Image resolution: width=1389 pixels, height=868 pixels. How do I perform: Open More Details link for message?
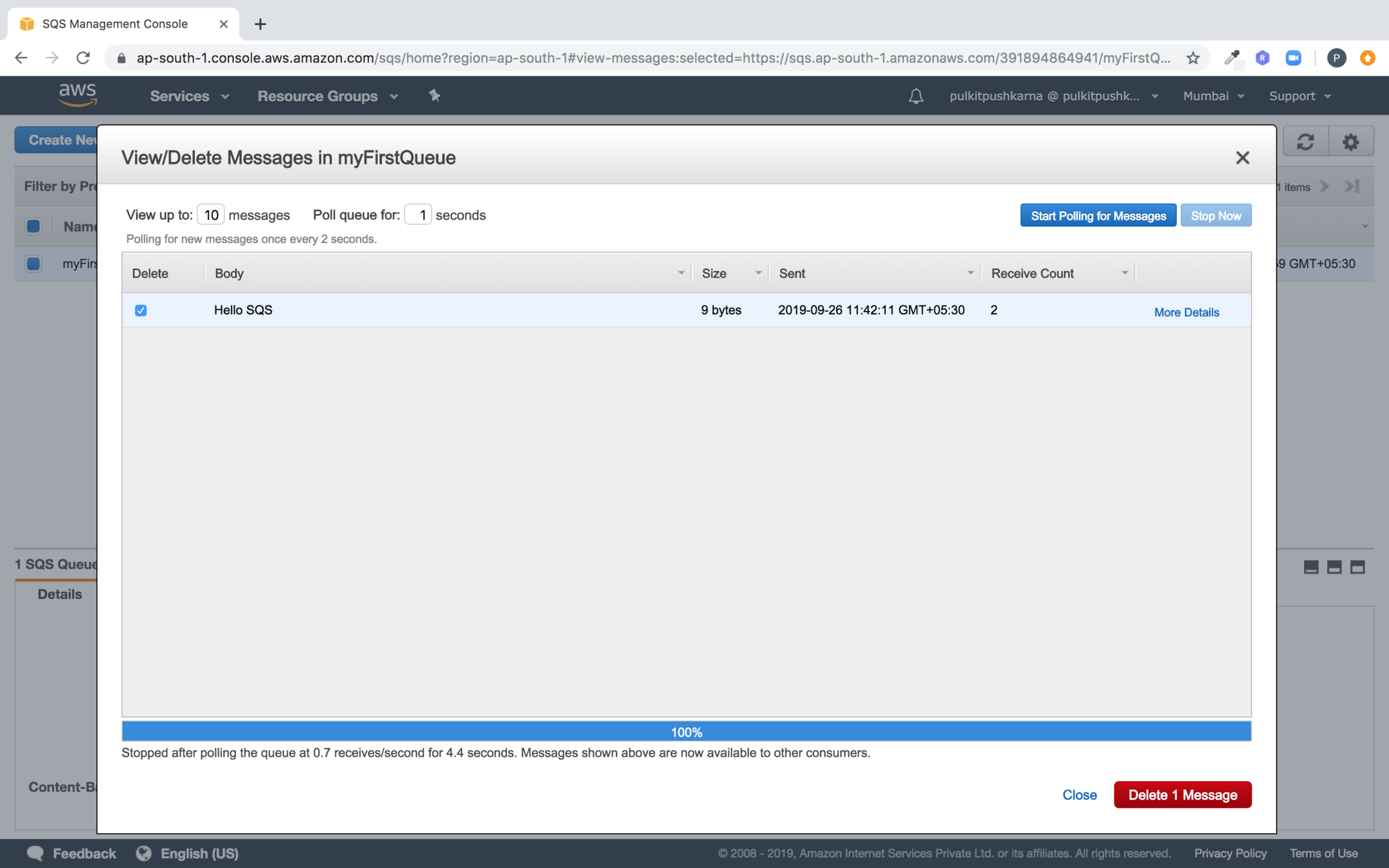[1186, 312]
